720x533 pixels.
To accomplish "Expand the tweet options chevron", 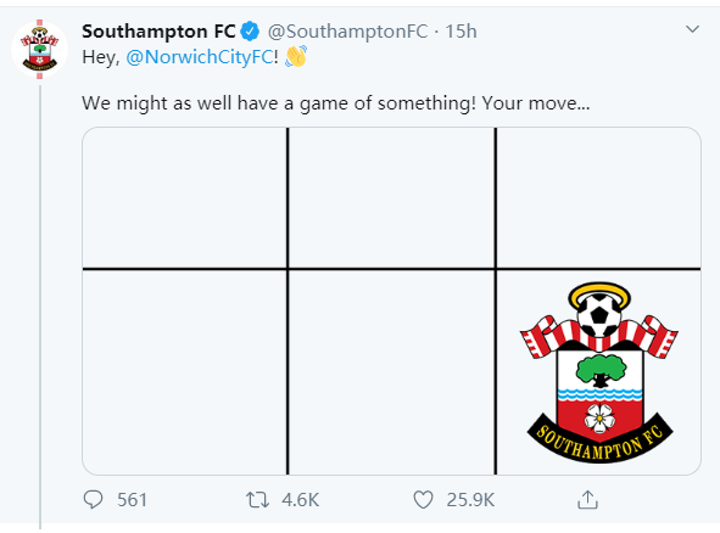I will click(x=692, y=30).
